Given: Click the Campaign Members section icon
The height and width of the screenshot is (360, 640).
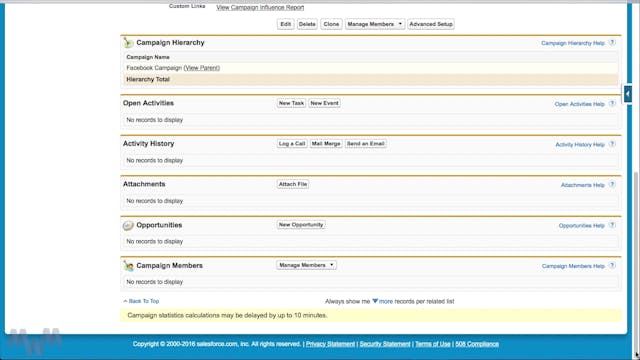Looking at the screenshot, I should (x=128, y=266).
